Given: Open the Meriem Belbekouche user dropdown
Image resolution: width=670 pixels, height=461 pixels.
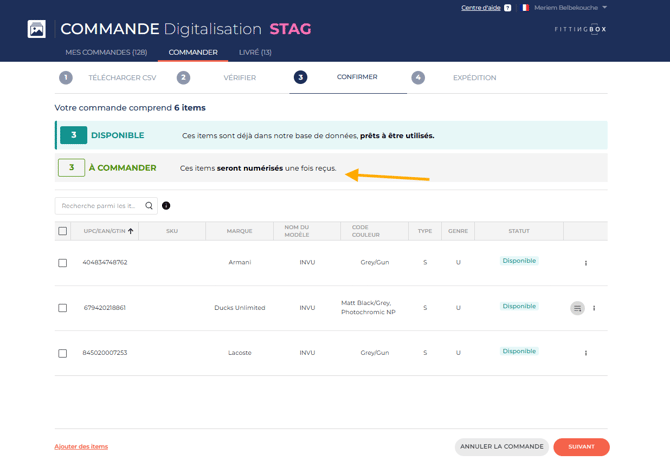Looking at the screenshot, I should click(x=570, y=8).
